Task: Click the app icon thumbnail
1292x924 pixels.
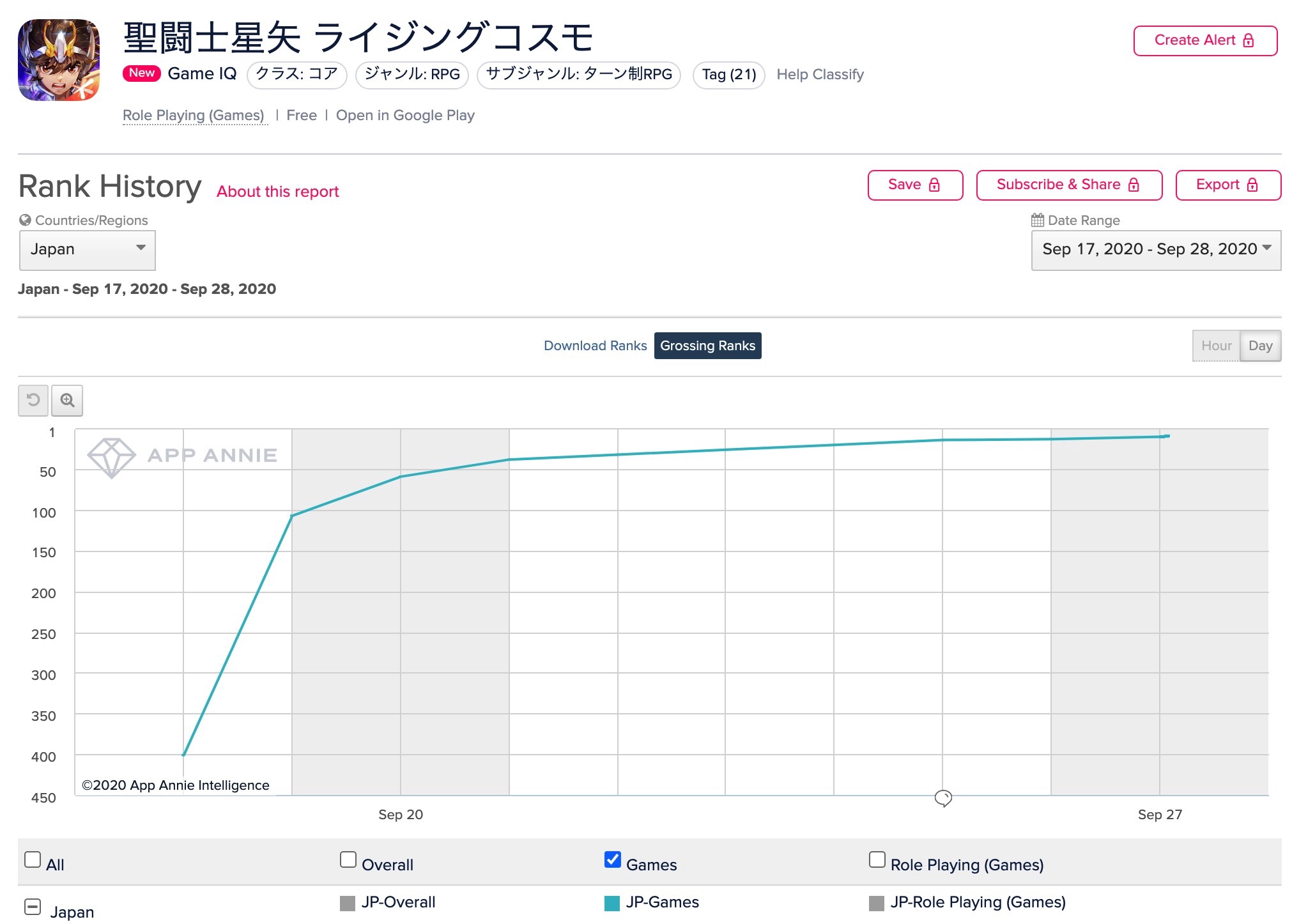Action: click(59, 60)
